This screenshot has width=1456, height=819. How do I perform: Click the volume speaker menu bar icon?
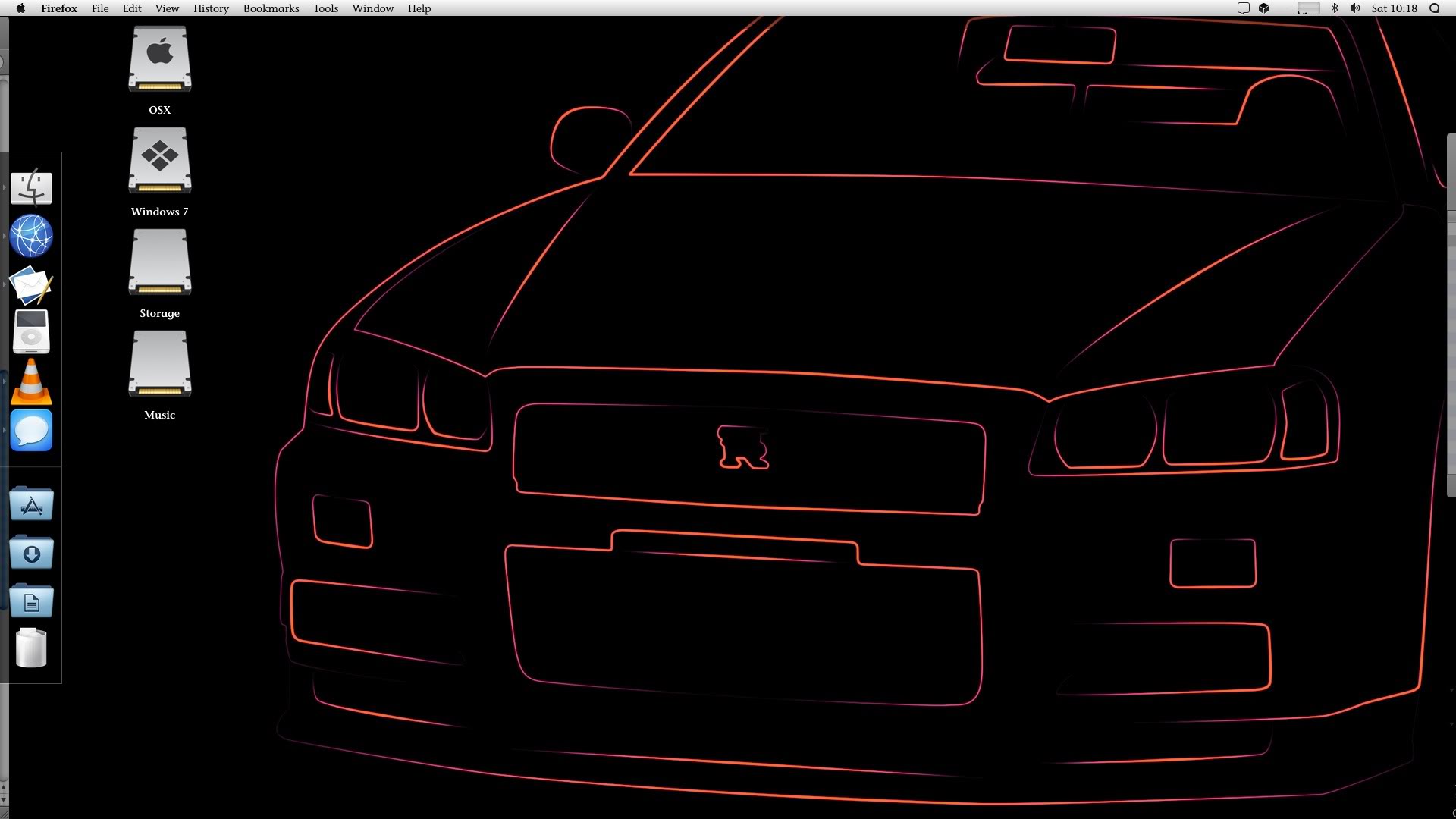(x=1355, y=8)
